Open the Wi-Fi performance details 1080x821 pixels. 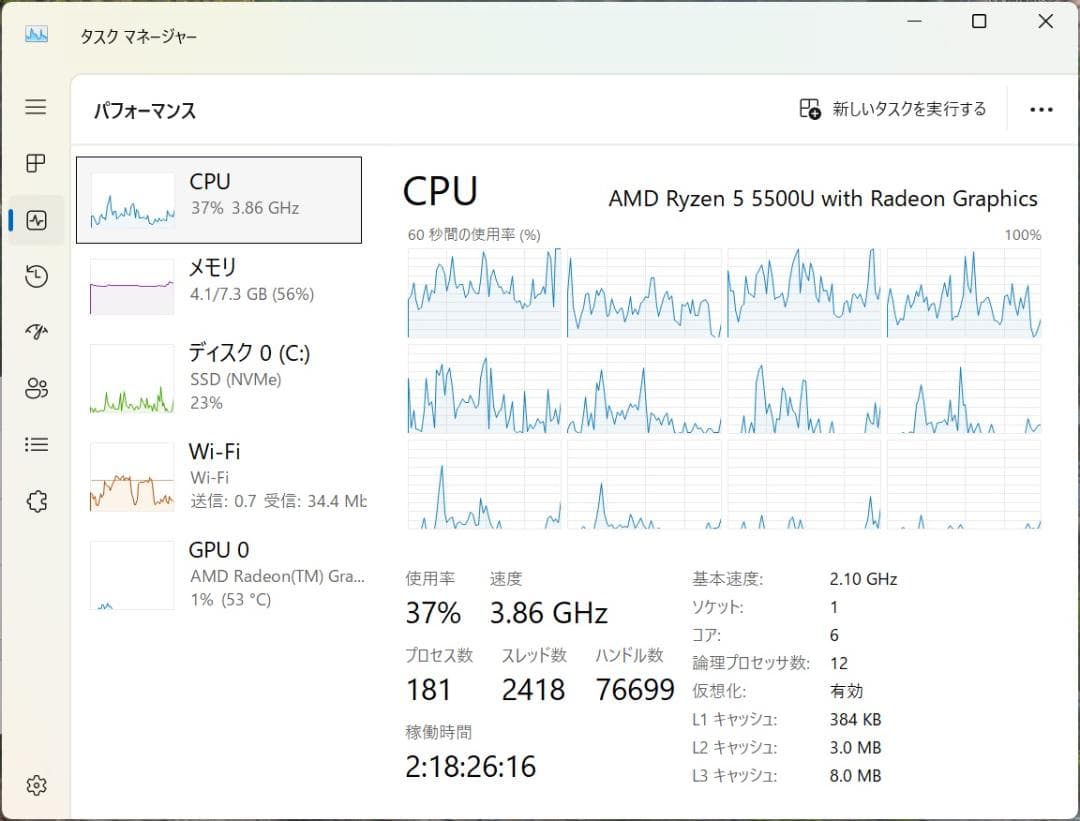click(x=220, y=474)
